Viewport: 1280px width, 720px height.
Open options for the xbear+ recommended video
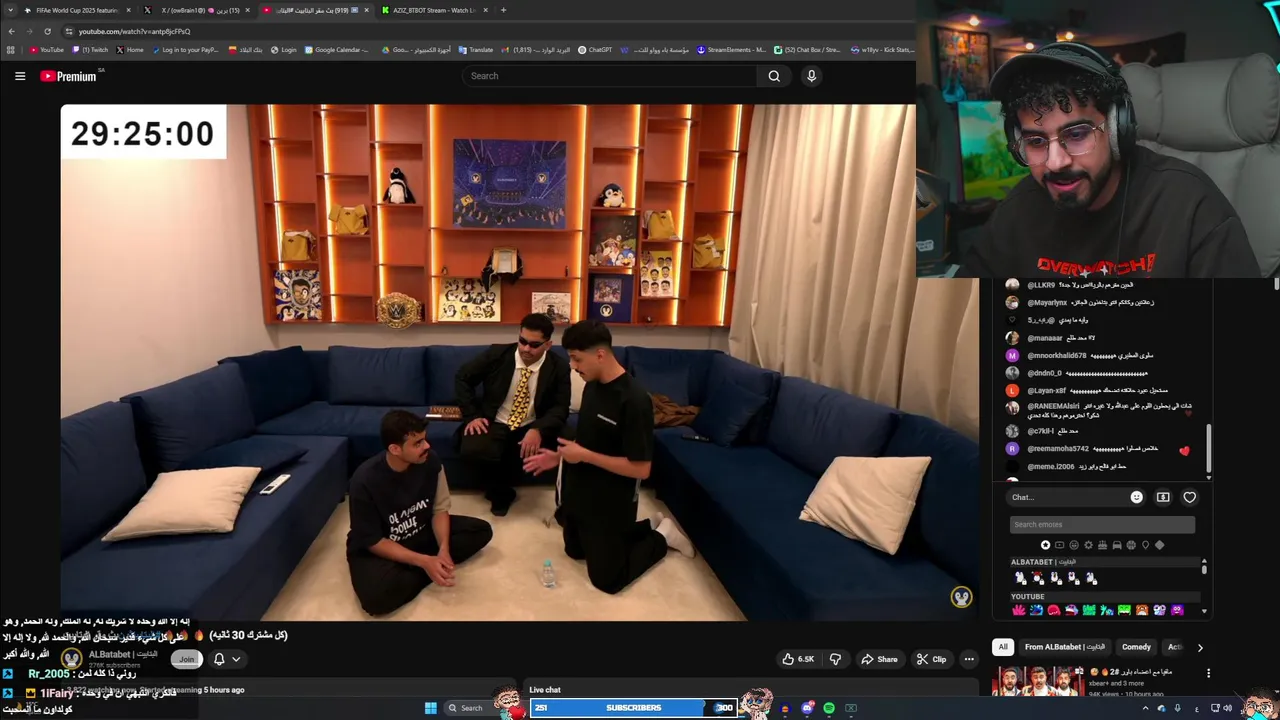pyautogui.click(x=1208, y=673)
